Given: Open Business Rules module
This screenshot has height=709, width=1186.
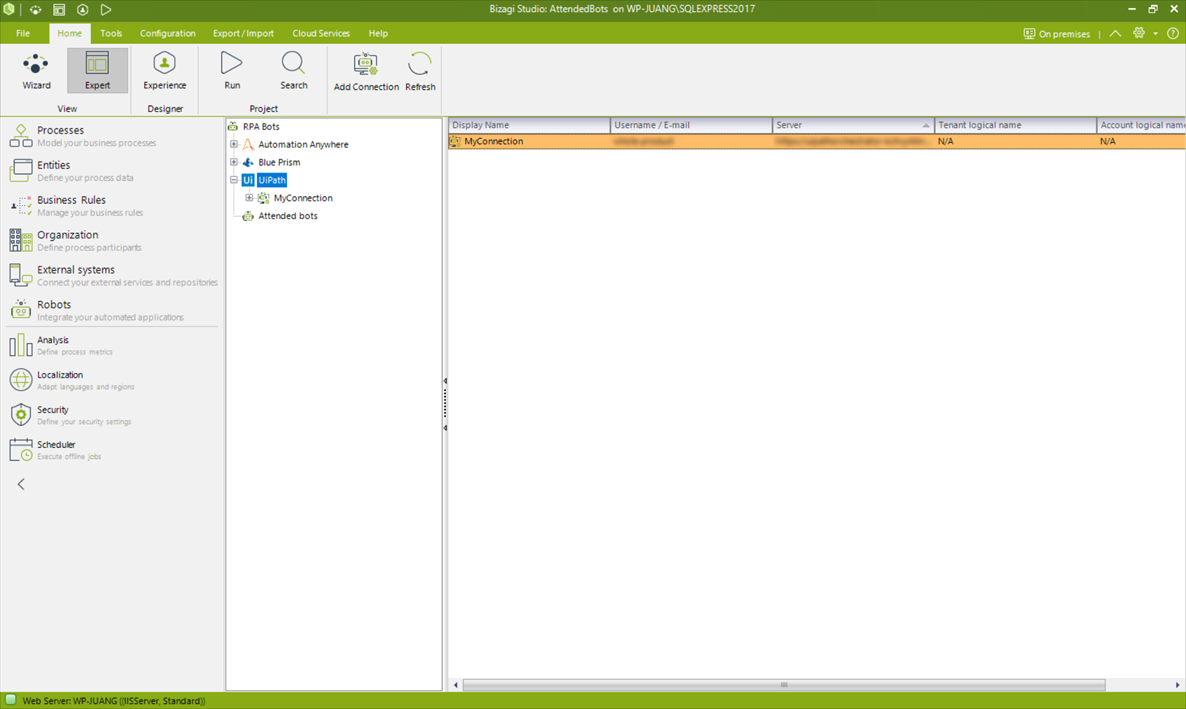Looking at the screenshot, I should coord(112,206).
